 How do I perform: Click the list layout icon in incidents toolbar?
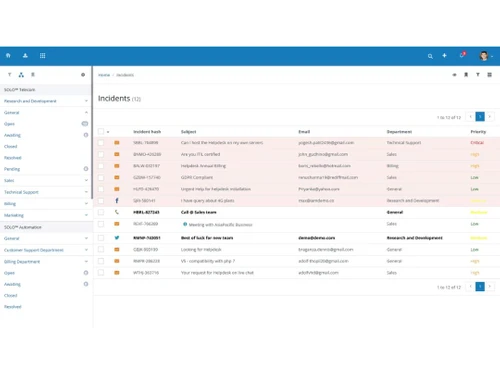tap(489, 75)
